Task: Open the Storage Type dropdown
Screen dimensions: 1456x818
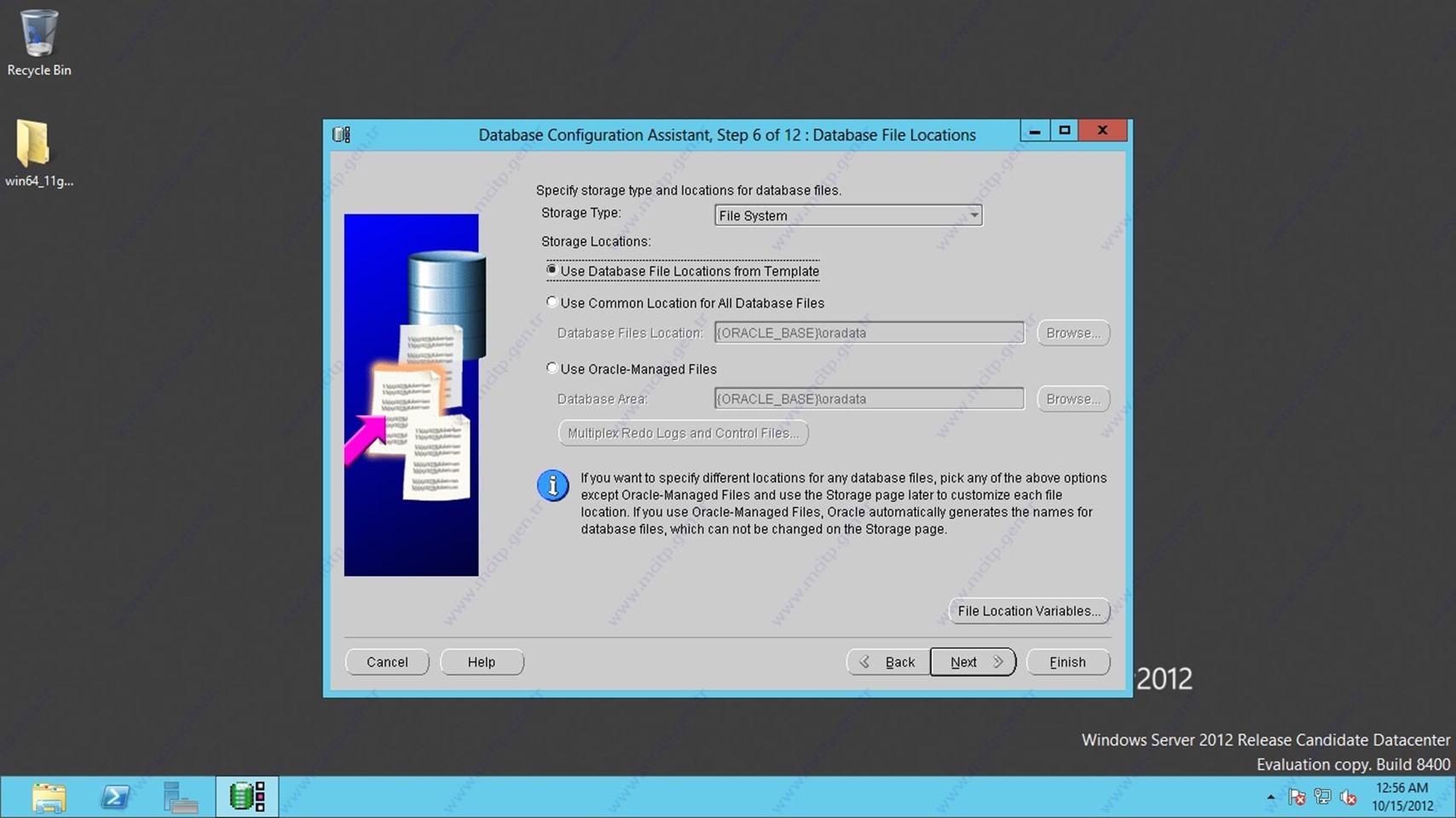Action: (x=848, y=216)
